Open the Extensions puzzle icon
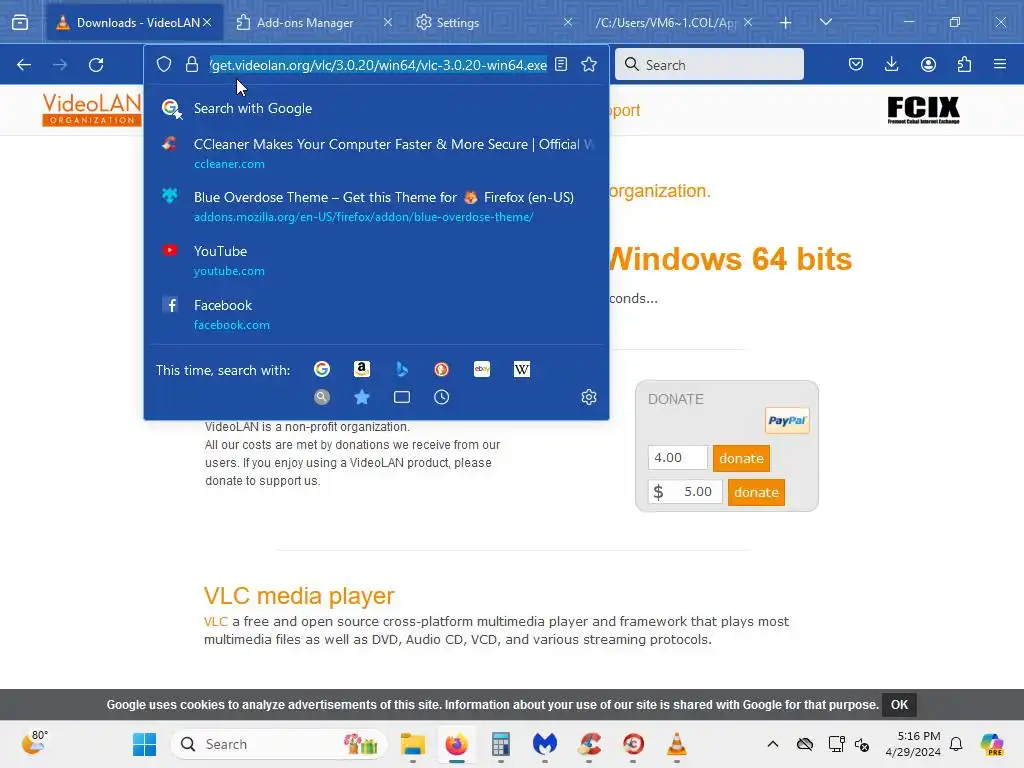Viewport: 1024px width, 768px height. 964,64
